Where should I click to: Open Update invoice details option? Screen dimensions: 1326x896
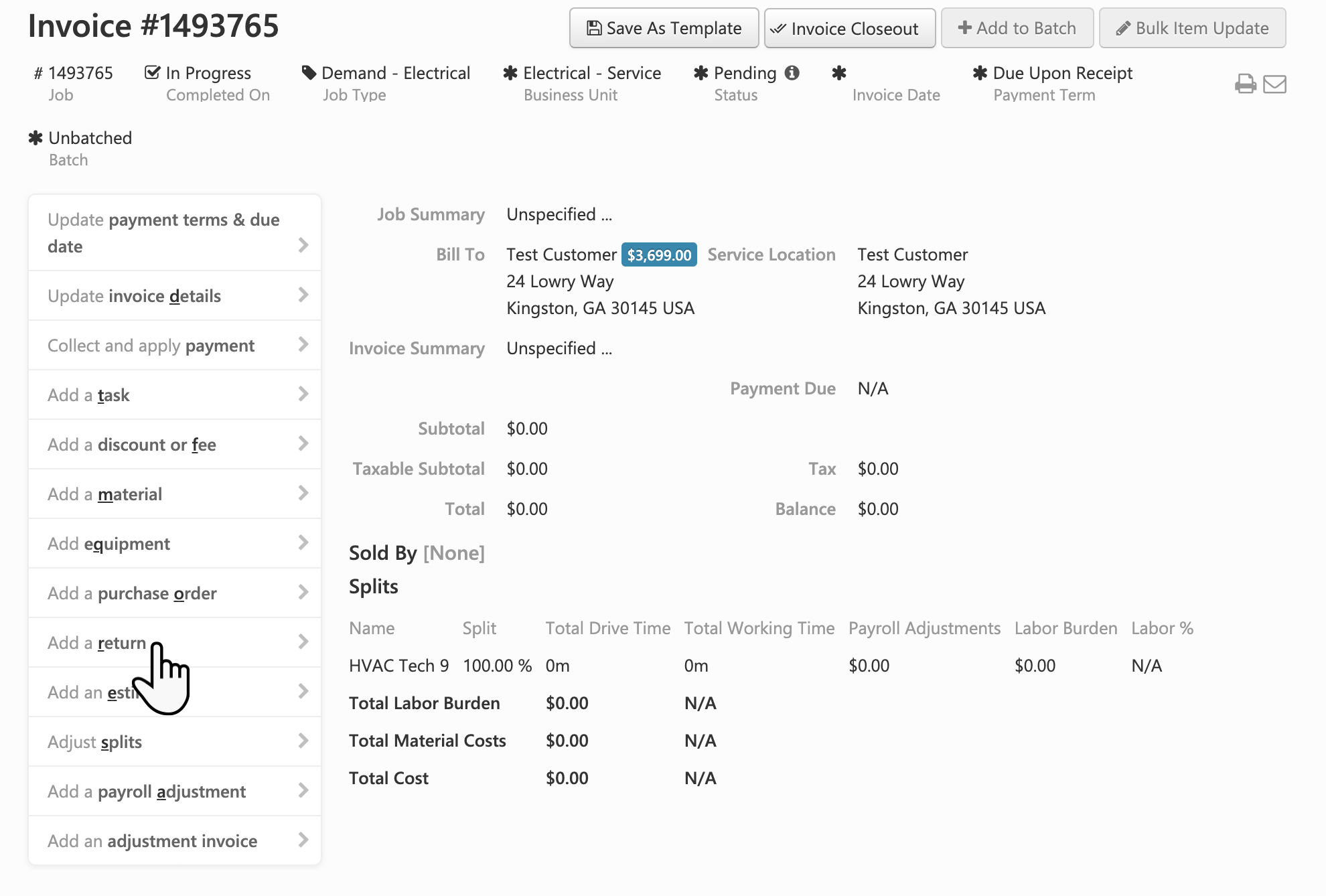coord(175,295)
